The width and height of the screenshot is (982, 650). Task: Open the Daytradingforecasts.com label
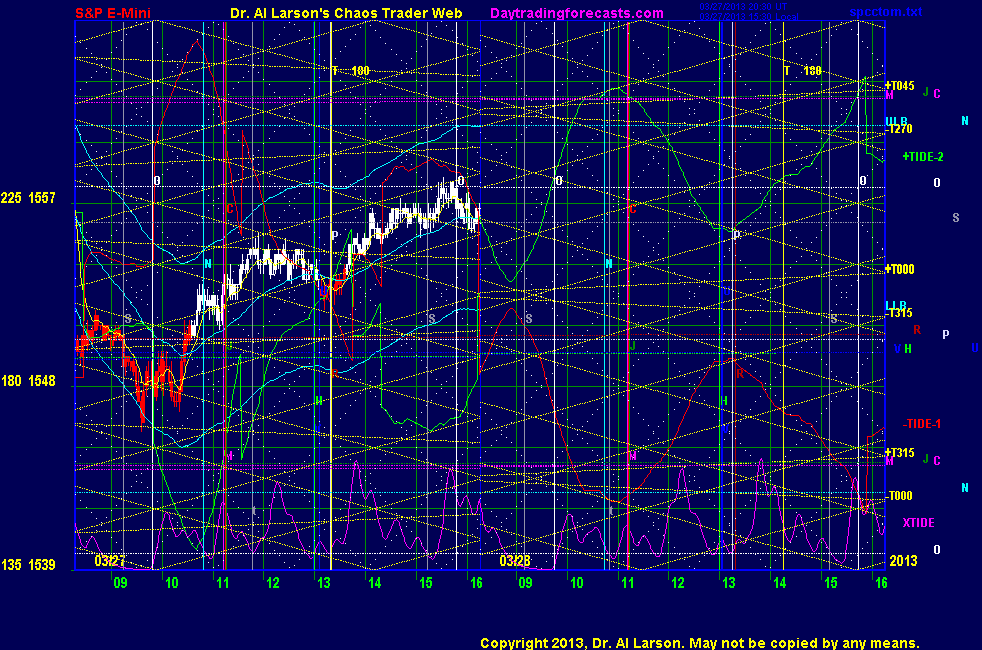pyautogui.click(x=577, y=13)
